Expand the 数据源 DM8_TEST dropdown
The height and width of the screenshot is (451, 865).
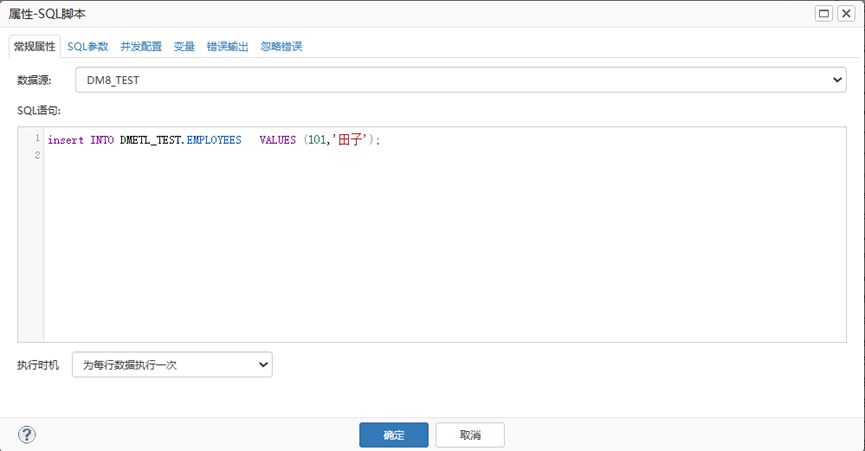461,80
